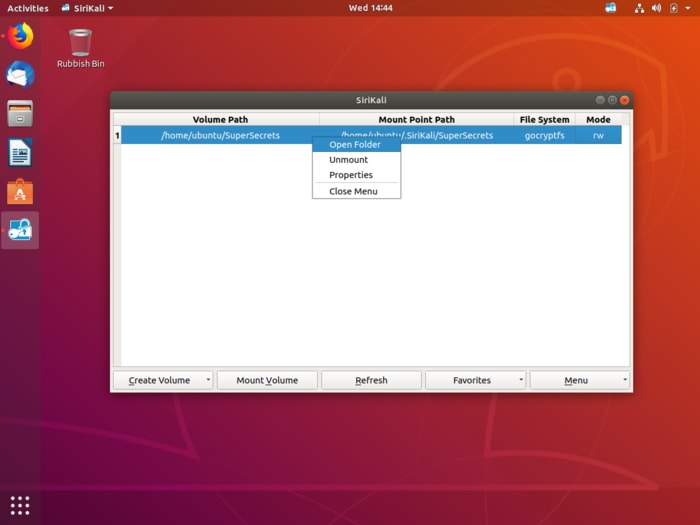Open the SiriKali app menu in top bar
The width and height of the screenshot is (700, 525).
click(87, 8)
